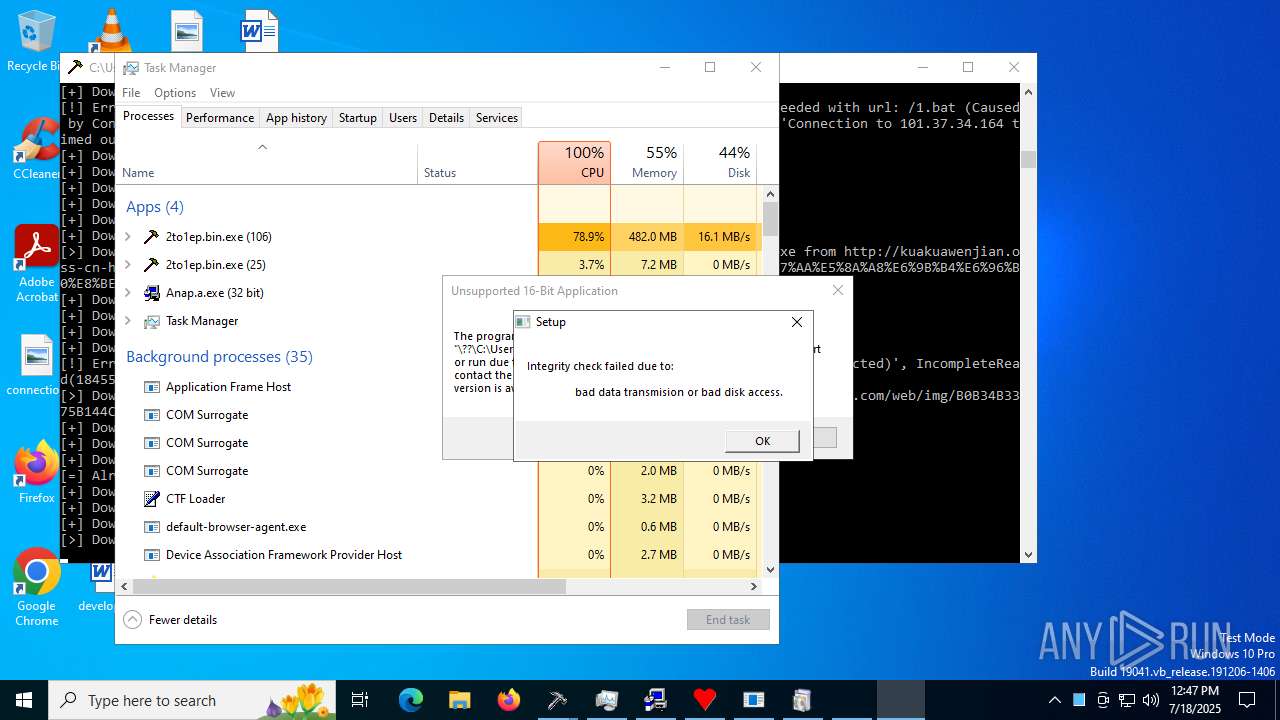Open Google Chrome desktop shortcut
This screenshot has width=1280, height=720.
click(36, 588)
